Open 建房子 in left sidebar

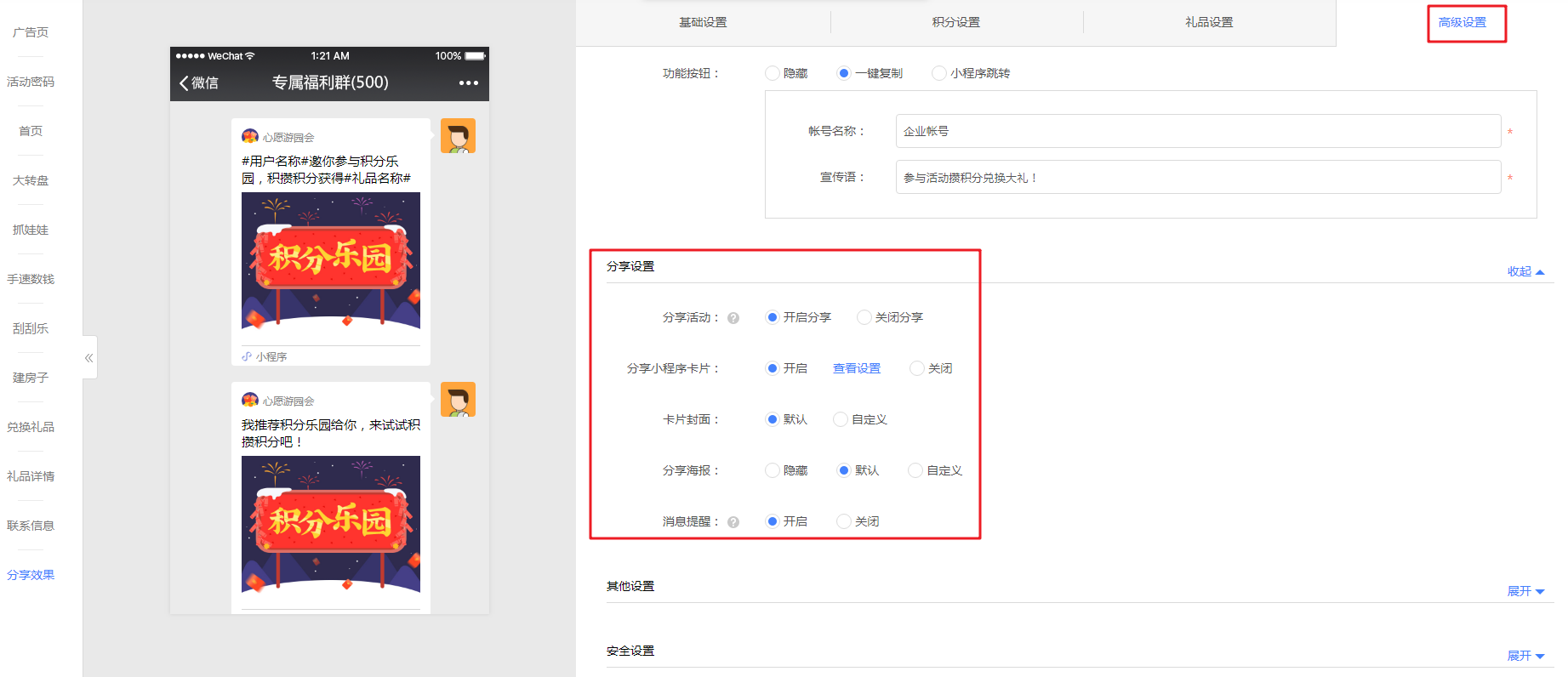pos(31,378)
